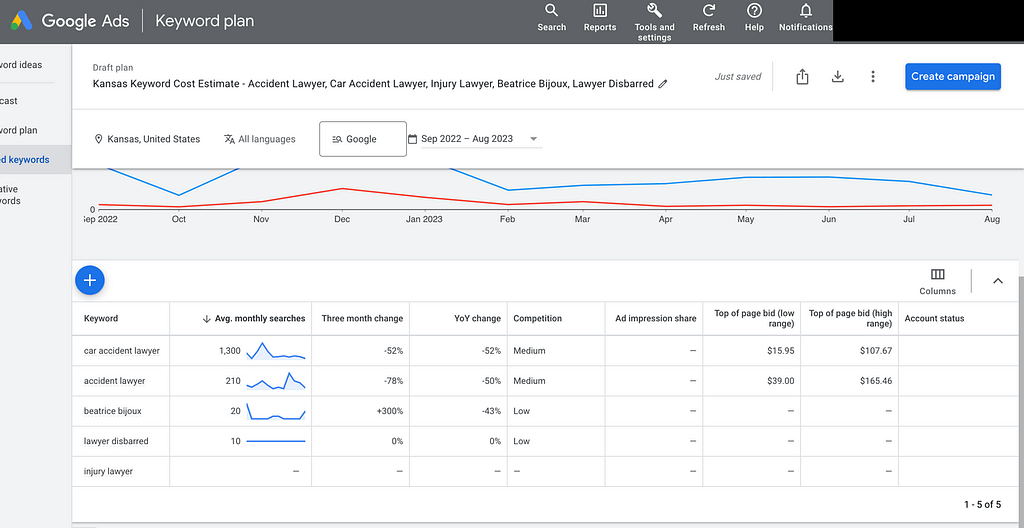
Task: Click the share plan icon
Action: pyautogui.click(x=803, y=76)
